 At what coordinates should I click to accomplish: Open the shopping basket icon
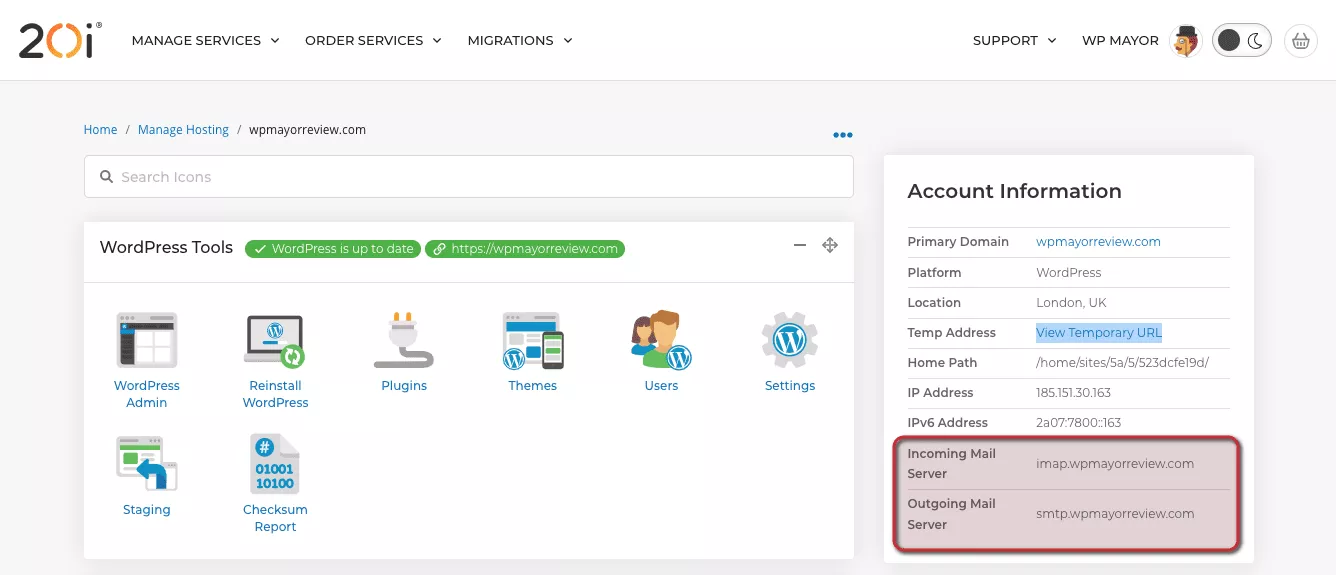(x=1301, y=40)
